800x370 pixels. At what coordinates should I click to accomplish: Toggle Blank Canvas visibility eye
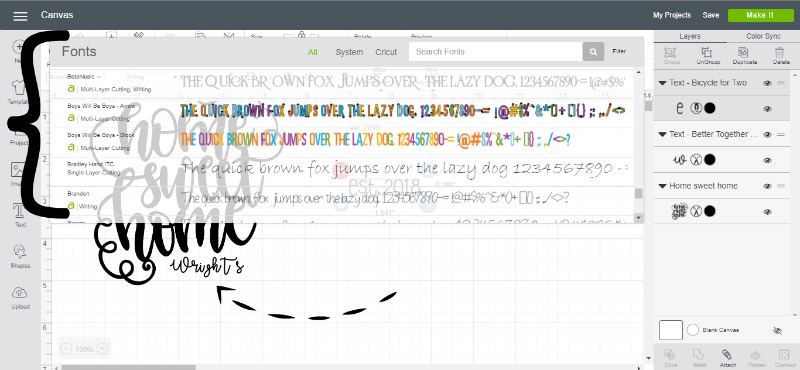click(x=777, y=331)
